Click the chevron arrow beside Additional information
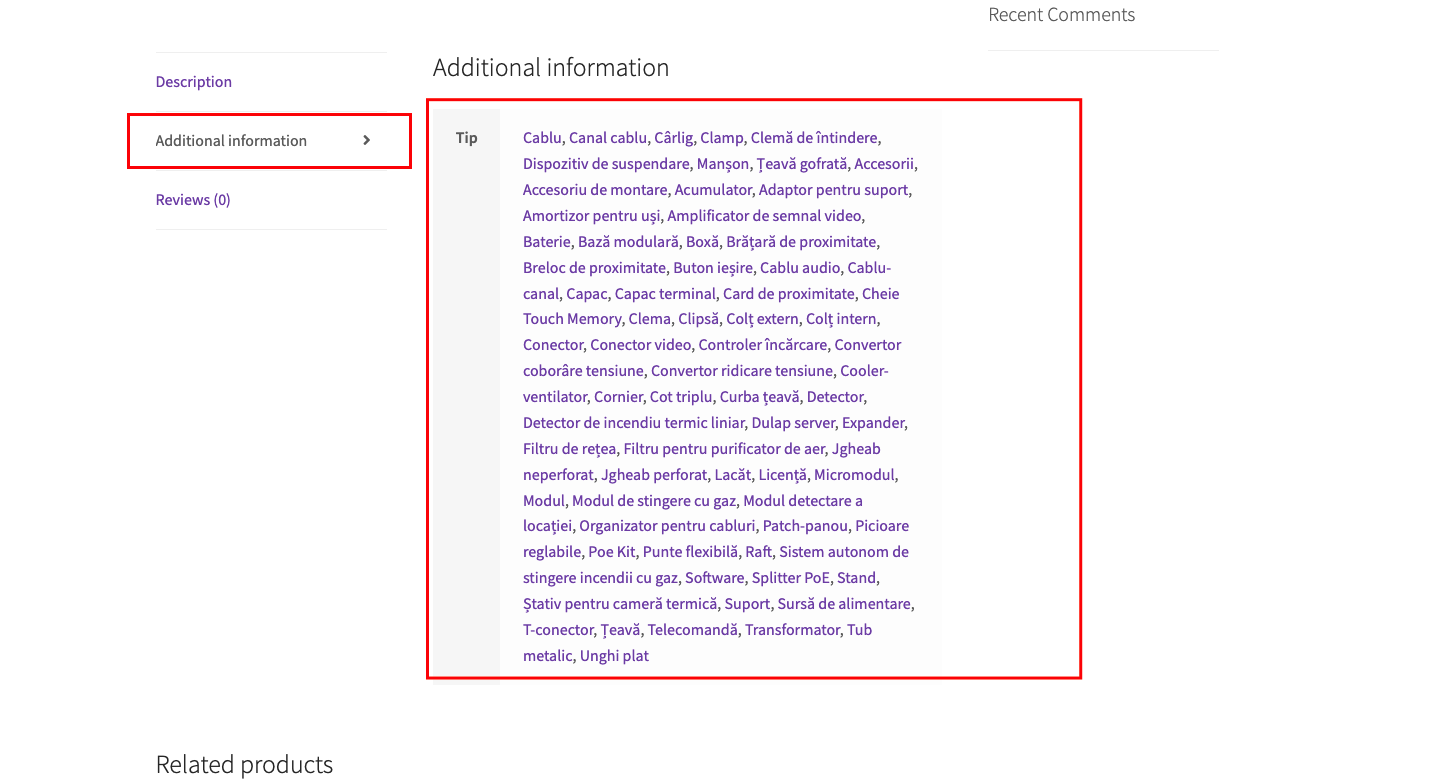This screenshot has height=781, width=1448. click(x=366, y=141)
